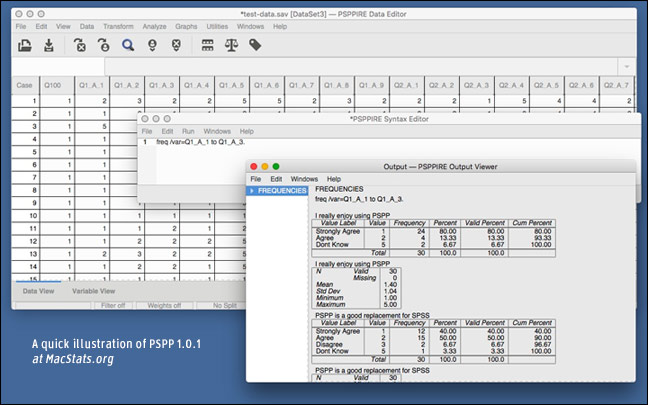Select the Q100 column header
The image size is (648, 405).
coord(57,86)
